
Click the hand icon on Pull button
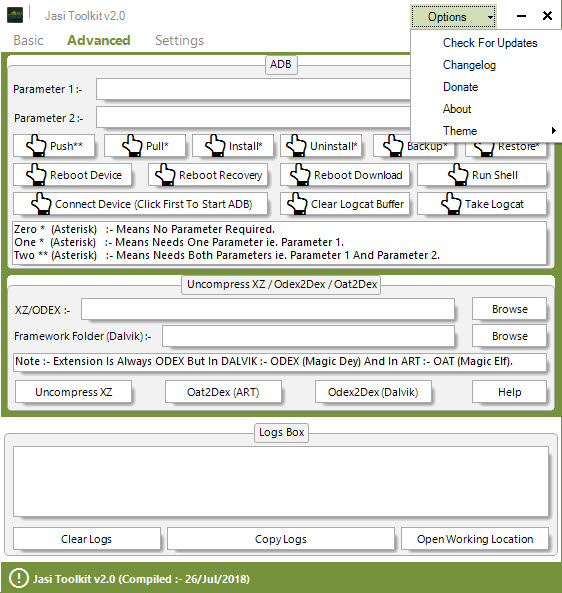[132, 146]
